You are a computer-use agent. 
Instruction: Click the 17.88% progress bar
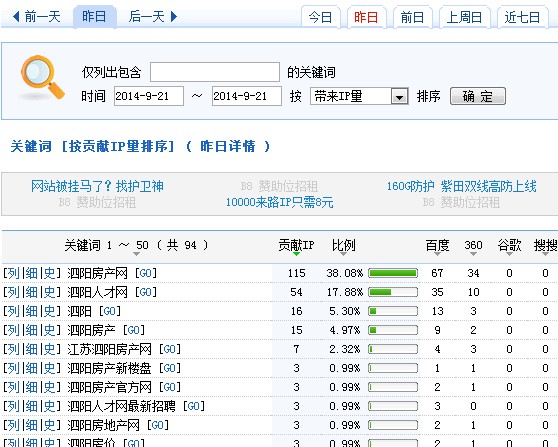393,292
